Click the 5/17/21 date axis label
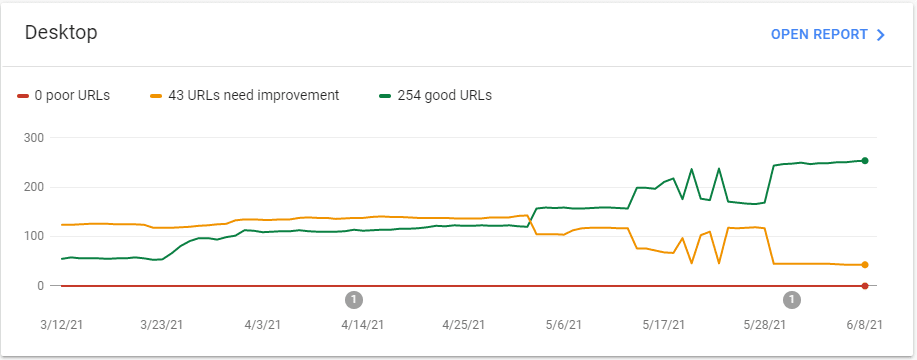This screenshot has height=360, width=917. 664,324
